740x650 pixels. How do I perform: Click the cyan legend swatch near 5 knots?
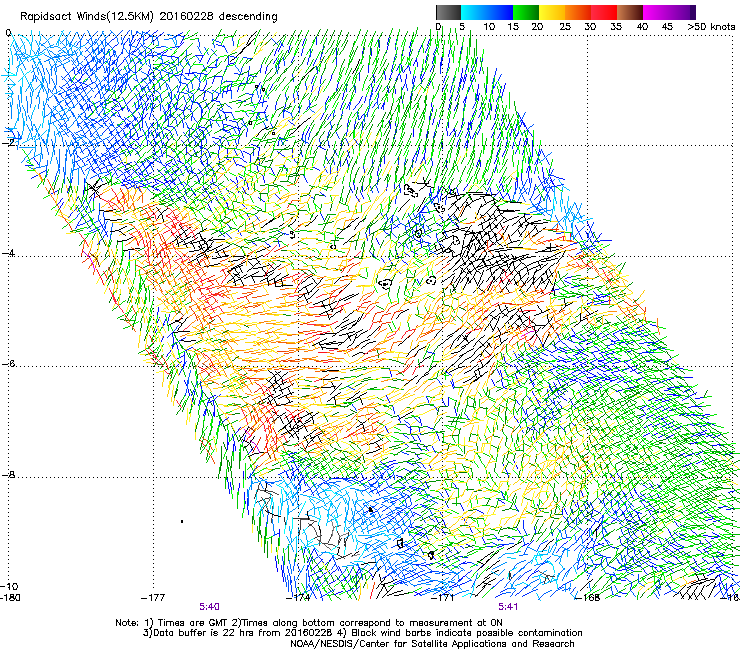coord(474,12)
